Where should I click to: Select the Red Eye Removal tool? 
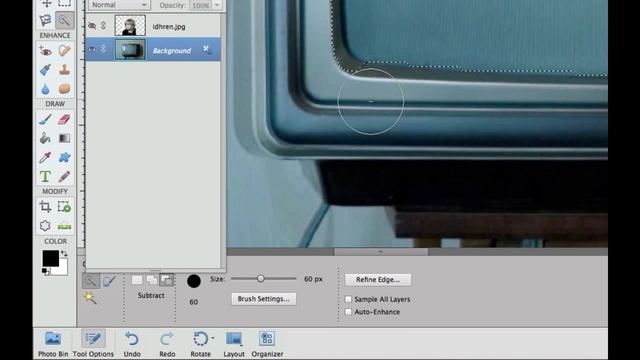pyautogui.click(x=46, y=51)
